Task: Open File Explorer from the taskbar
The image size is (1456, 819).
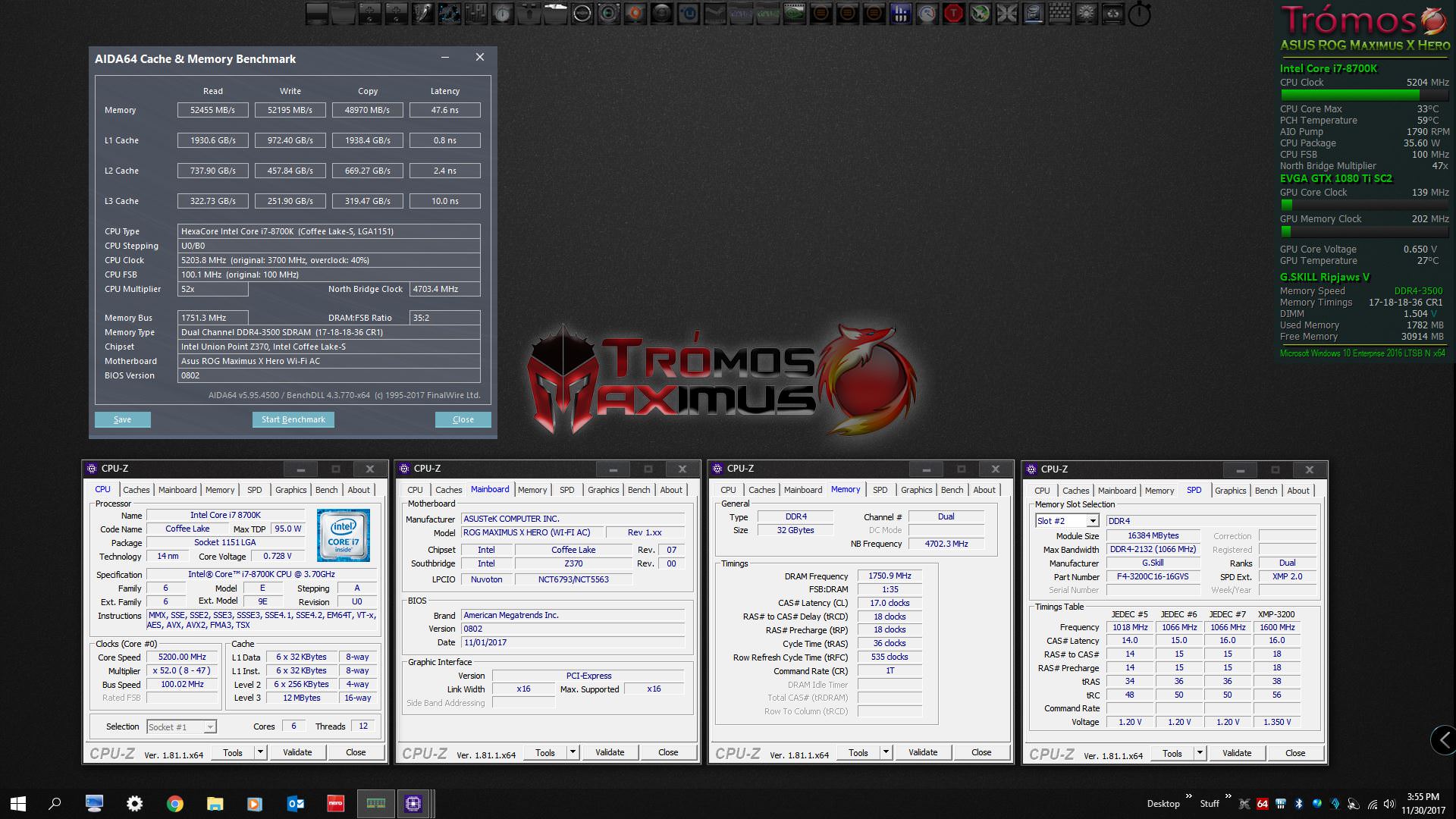Action: [215, 804]
